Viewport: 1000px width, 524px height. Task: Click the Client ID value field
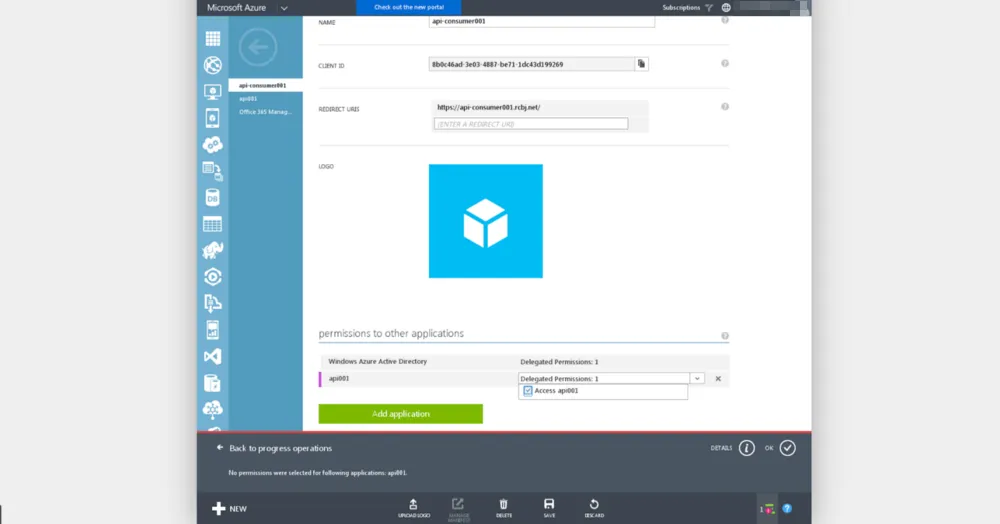click(x=532, y=64)
